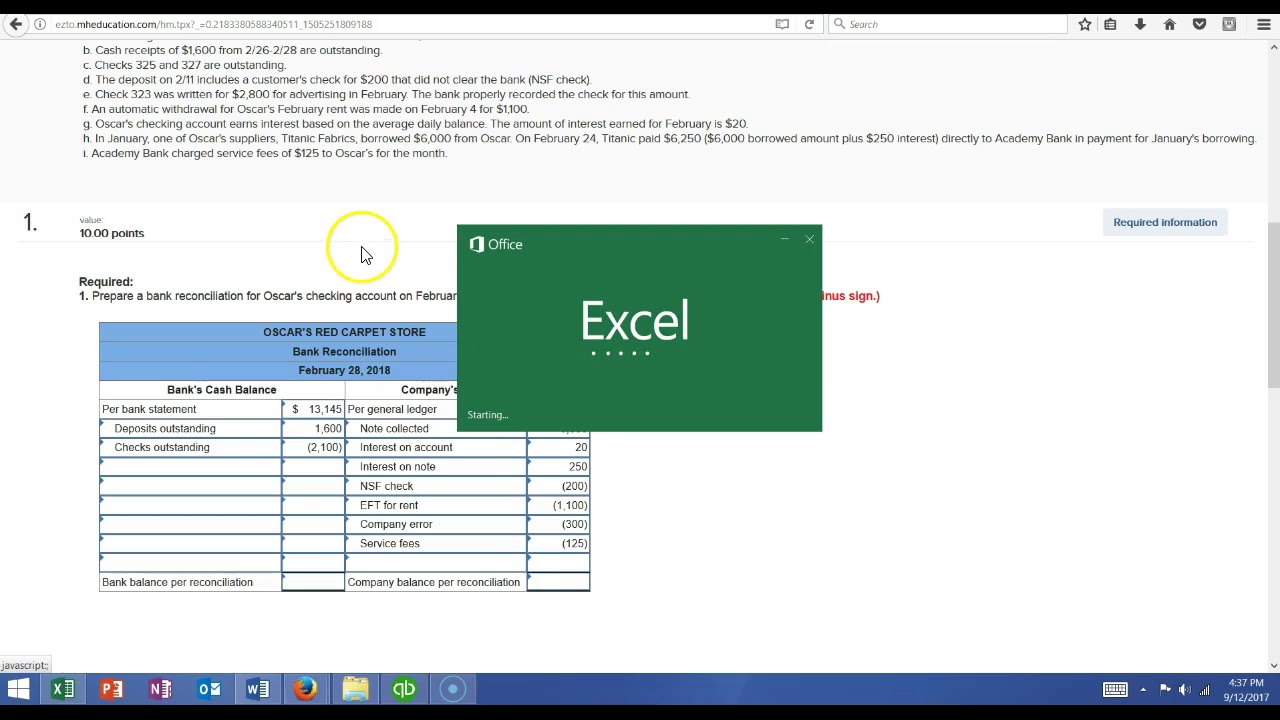The image size is (1280, 720).
Task: Click the extension icon beside Pocket
Action: point(1229,24)
